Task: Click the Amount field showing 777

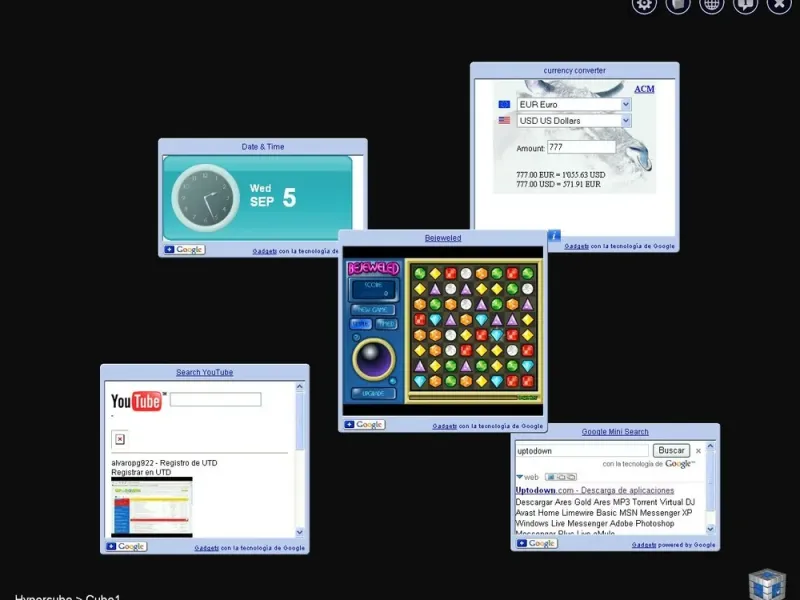Action: pyautogui.click(x=582, y=147)
